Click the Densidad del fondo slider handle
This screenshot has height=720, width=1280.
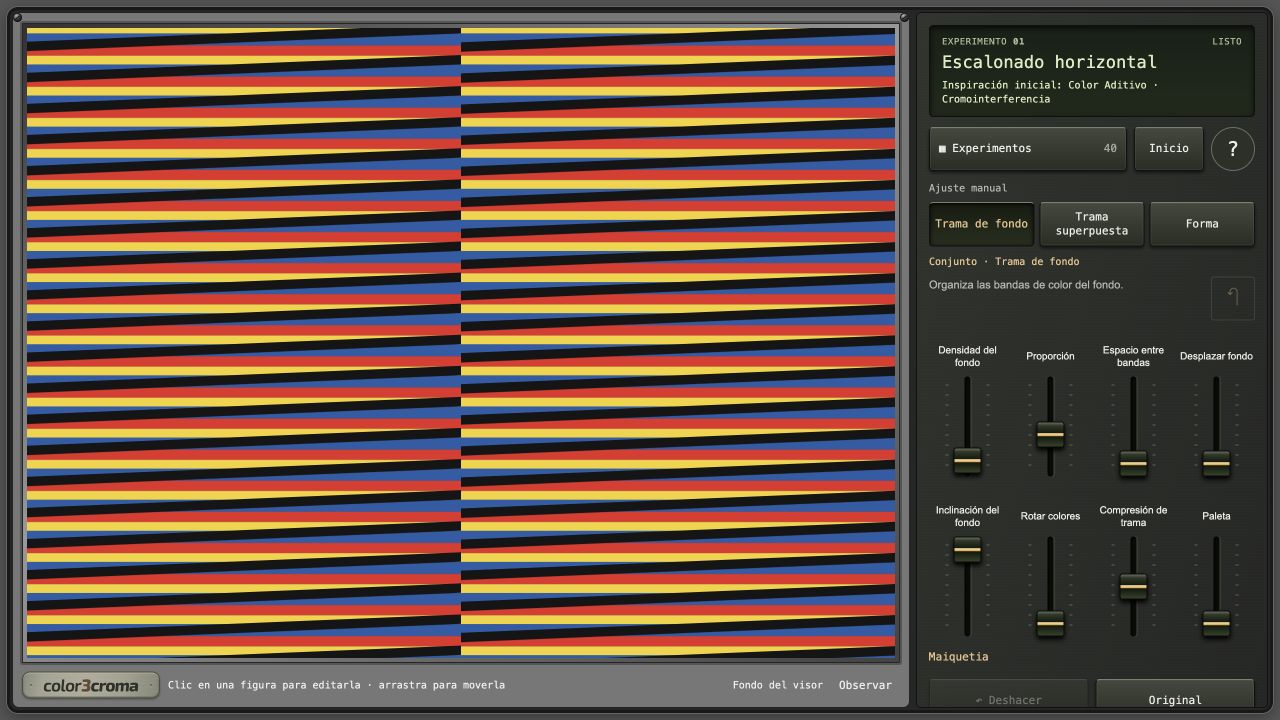967,460
